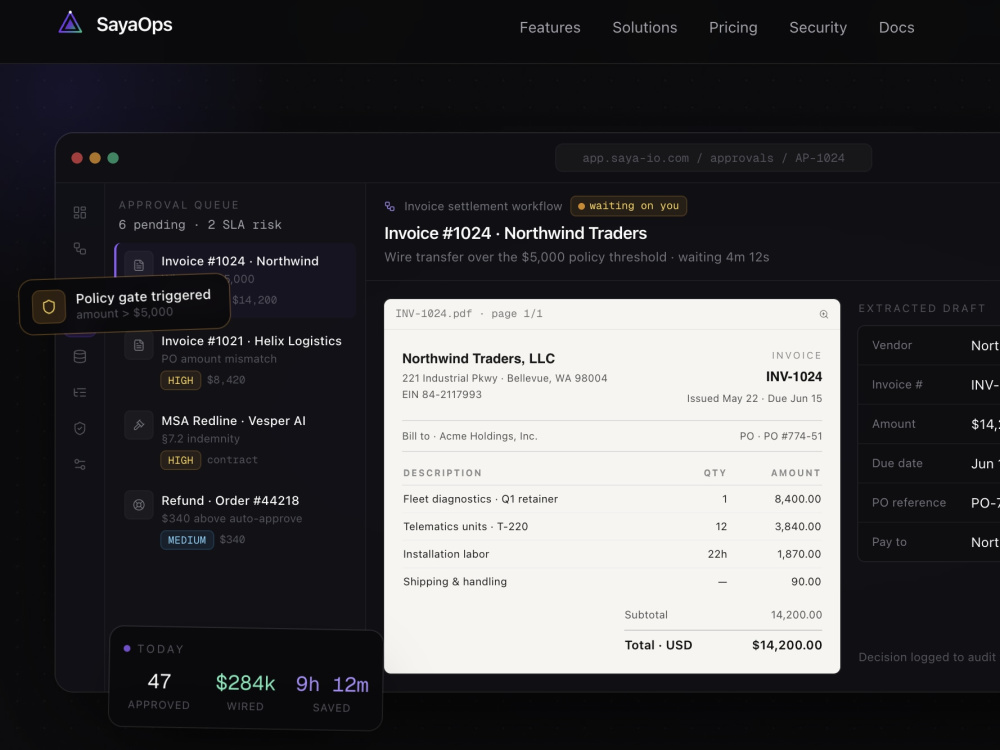1000x750 pixels.
Task: Select MSA Redline · Vesper AI queue item
Action: coord(235,440)
